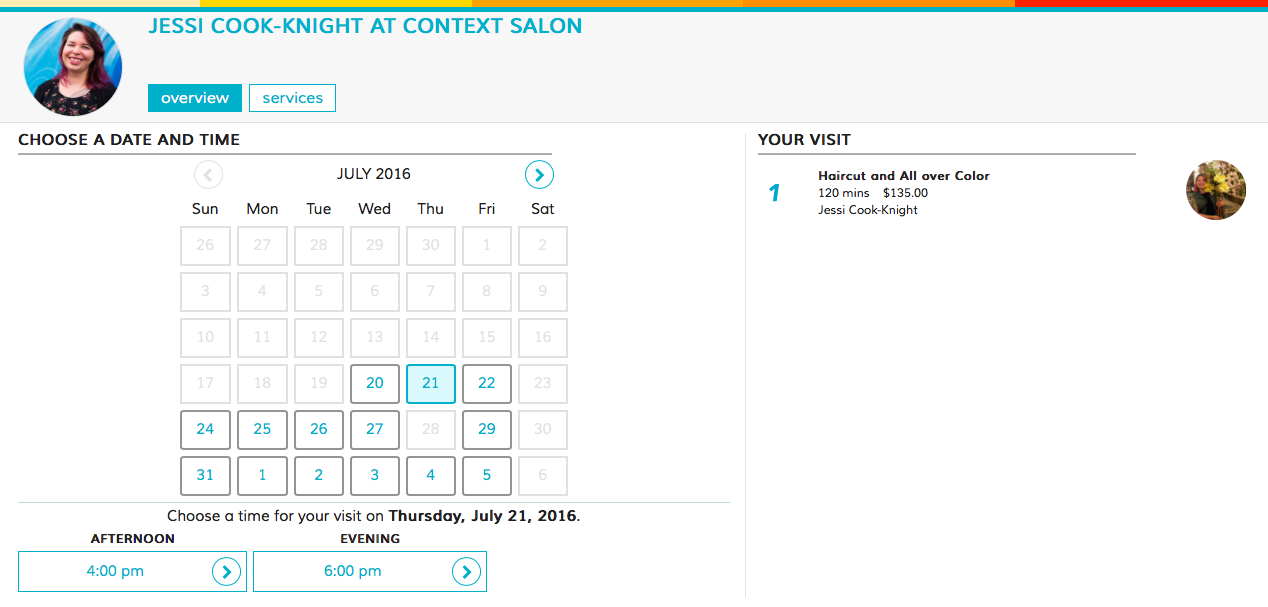Image resolution: width=1268 pixels, height=607 pixels.
Task: Click the Haircut and All over Color service
Action: click(904, 176)
